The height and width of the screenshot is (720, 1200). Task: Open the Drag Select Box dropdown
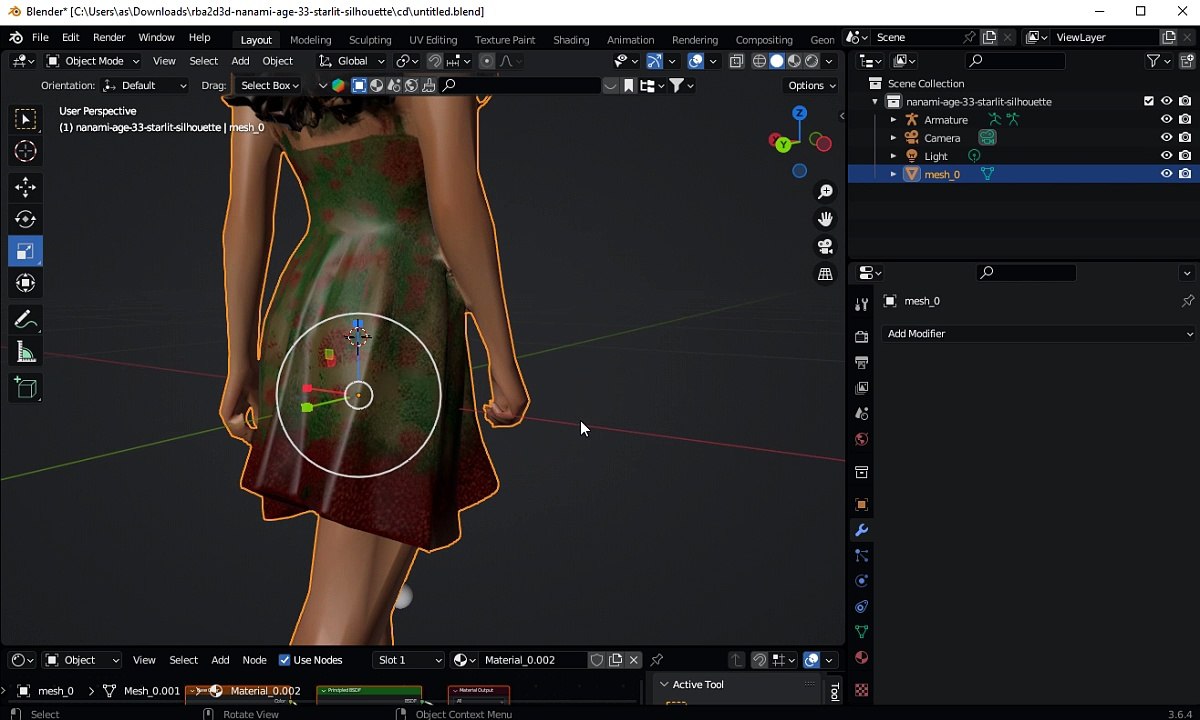pyautogui.click(x=269, y=86)
